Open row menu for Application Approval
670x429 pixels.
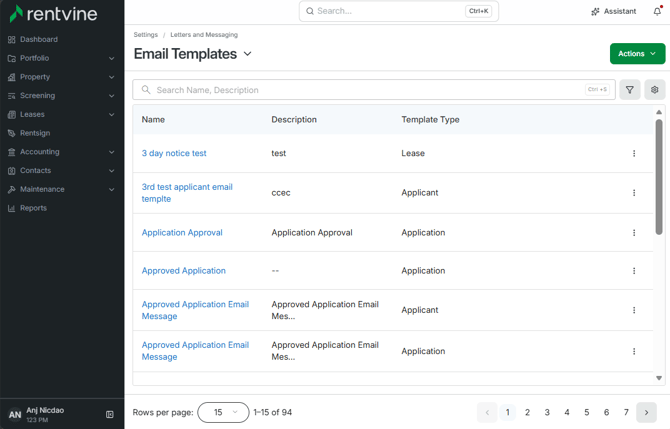pos(634,233)
